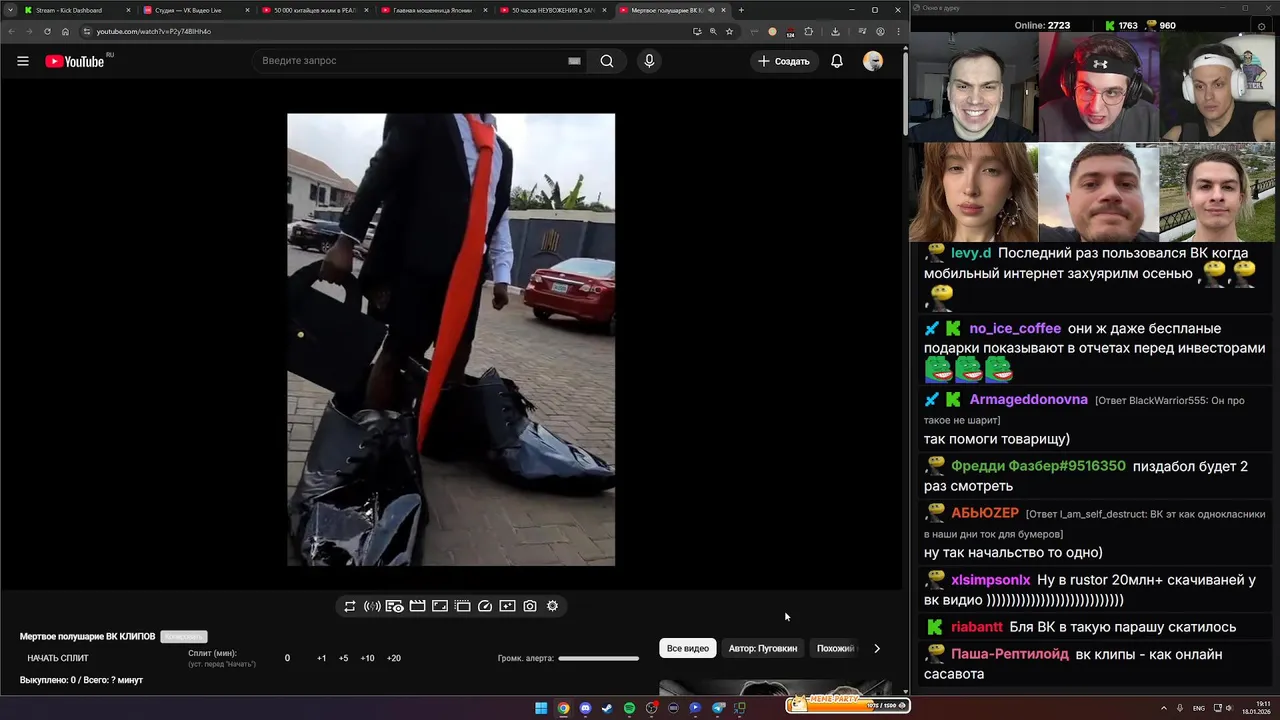Add +1 minute to the split

pos(322,658)
